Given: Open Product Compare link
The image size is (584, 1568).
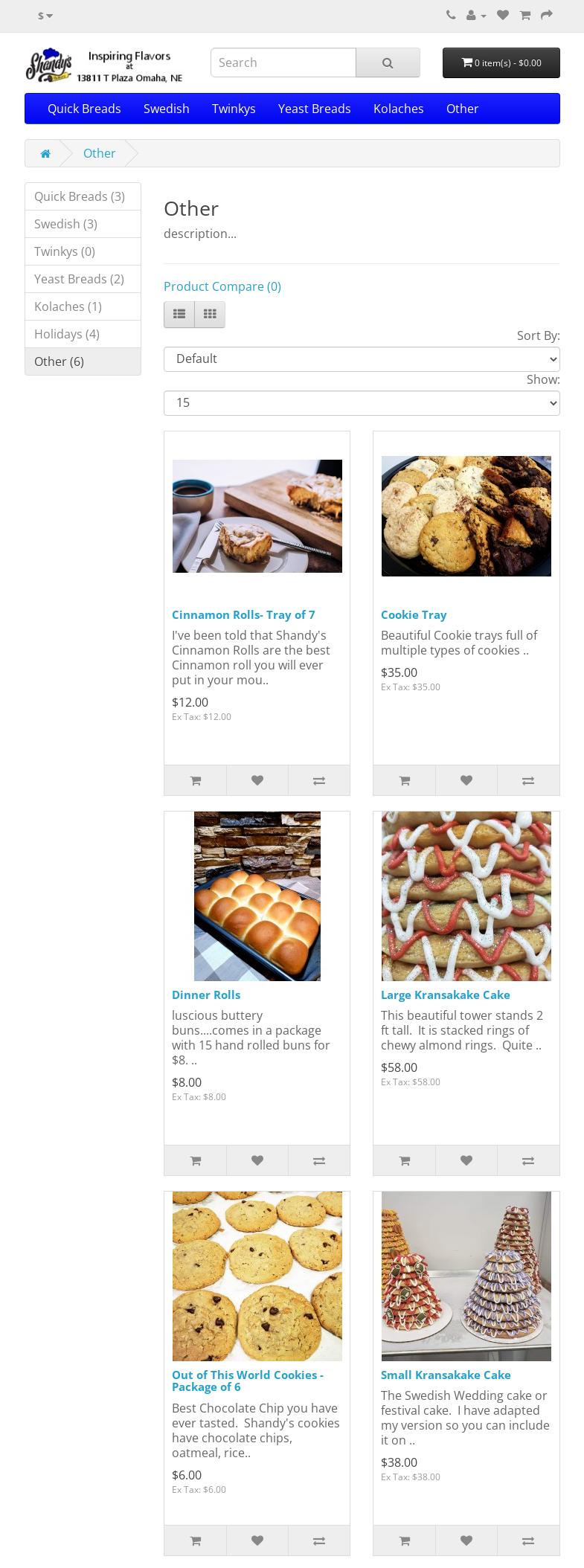Looking at the screenshot, I should [222, 286].
